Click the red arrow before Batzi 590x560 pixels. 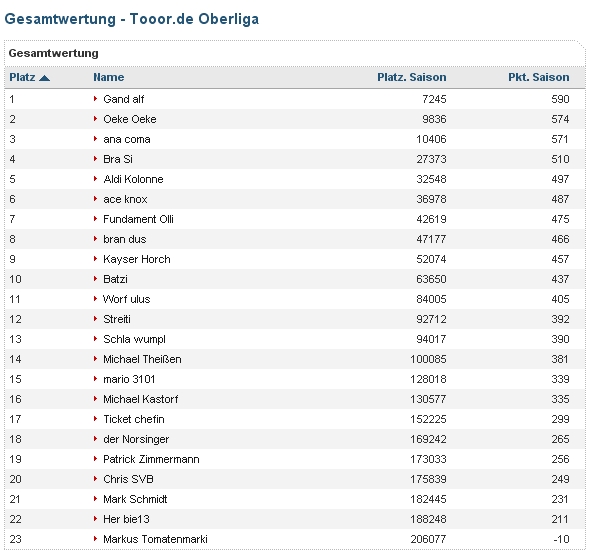[x=96, y=279]
